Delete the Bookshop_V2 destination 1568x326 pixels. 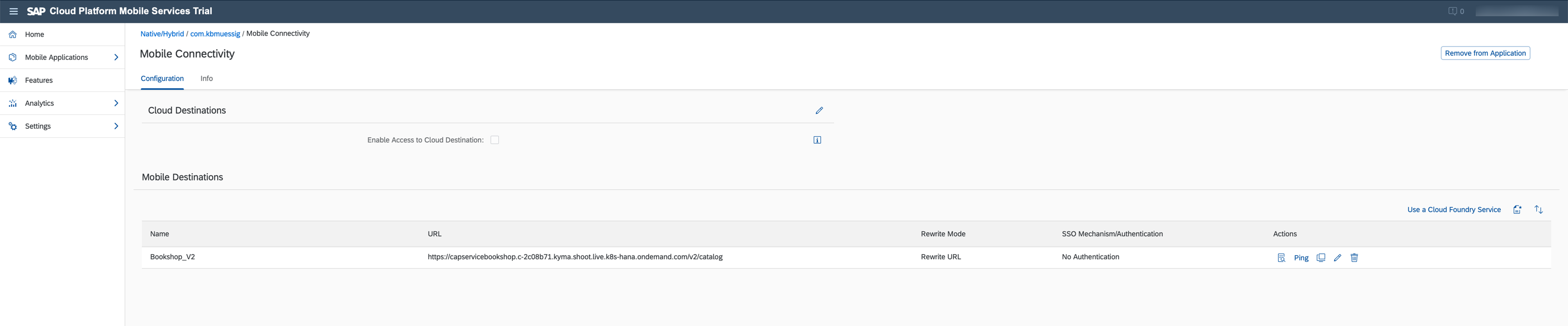[x=1354, y=258]
